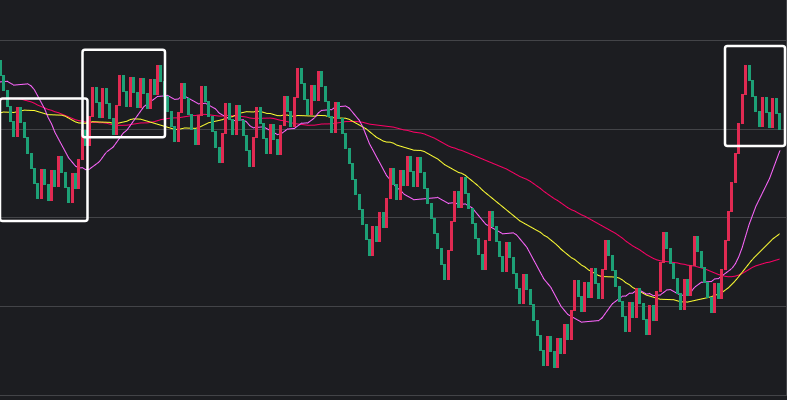Click the lowest candle on the chart
The width and height of the screenshot is (787, 400).
[555, 352]
